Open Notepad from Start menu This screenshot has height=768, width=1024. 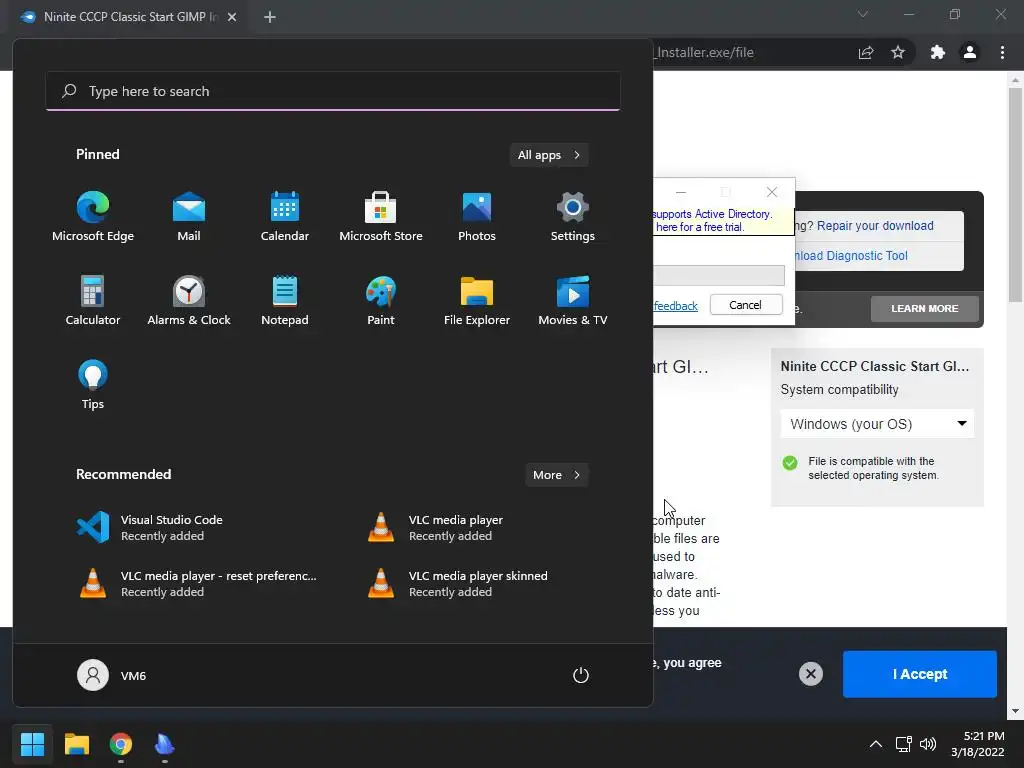point(285,300)
